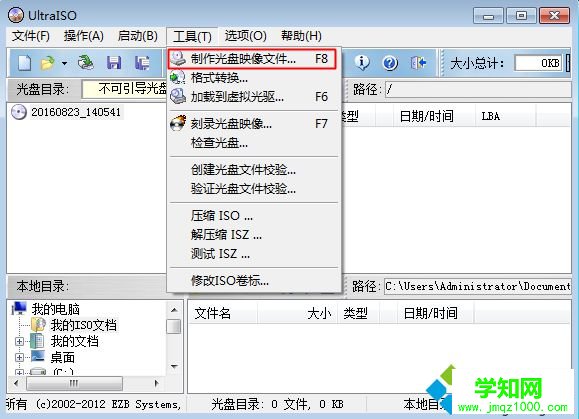Select 测试 ISZ ... menu entry

click(254, 254)
